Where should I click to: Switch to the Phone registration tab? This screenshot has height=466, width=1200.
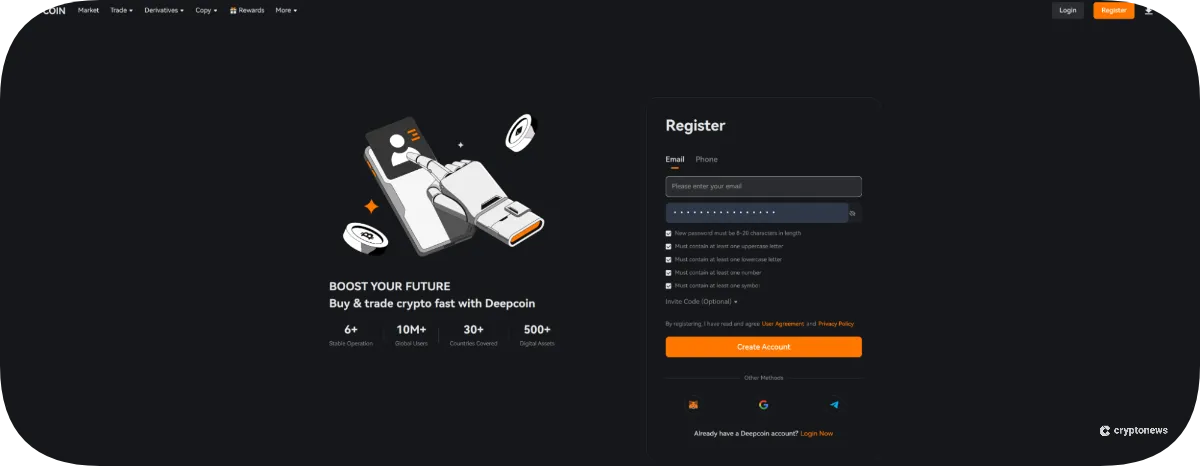click(x=706, y=159)
